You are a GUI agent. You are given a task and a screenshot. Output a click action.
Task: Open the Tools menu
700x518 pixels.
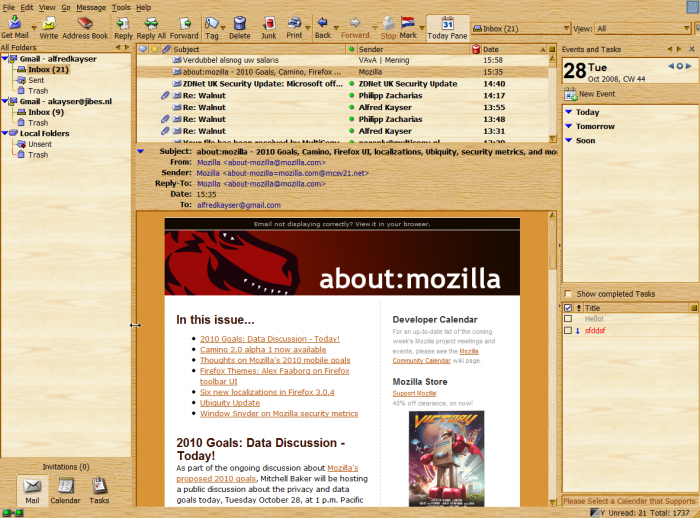point(121,8)
